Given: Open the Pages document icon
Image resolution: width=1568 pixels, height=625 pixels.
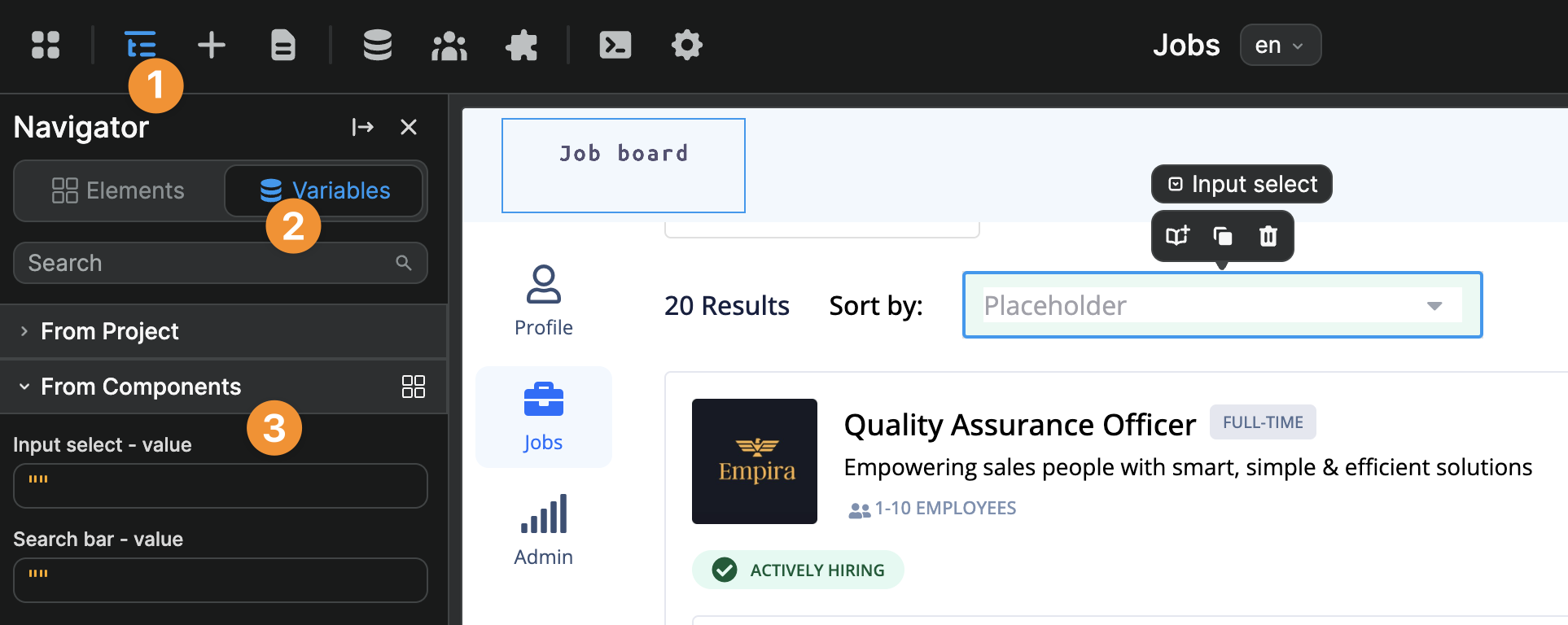Looking at the screenshot, I should click(283, 45).
